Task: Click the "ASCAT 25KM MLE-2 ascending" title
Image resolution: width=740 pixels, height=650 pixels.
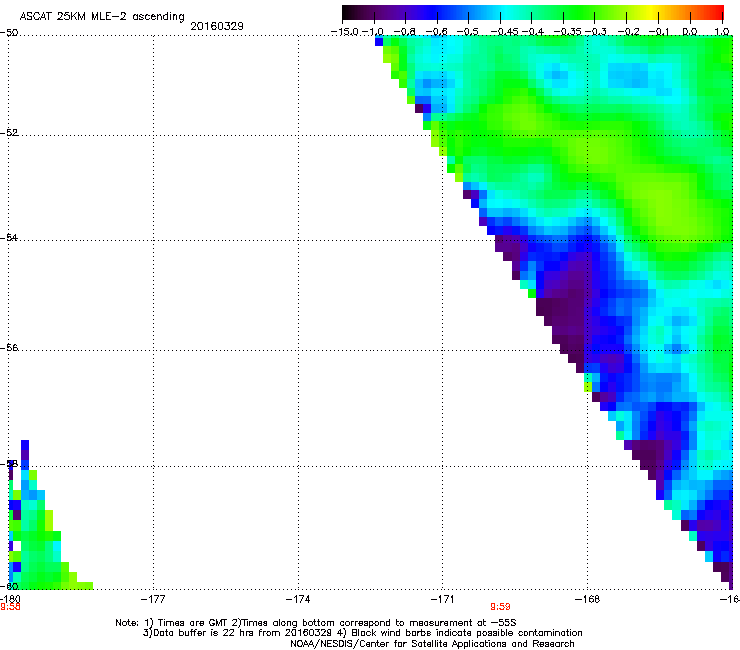Action: tap(102, 16)
